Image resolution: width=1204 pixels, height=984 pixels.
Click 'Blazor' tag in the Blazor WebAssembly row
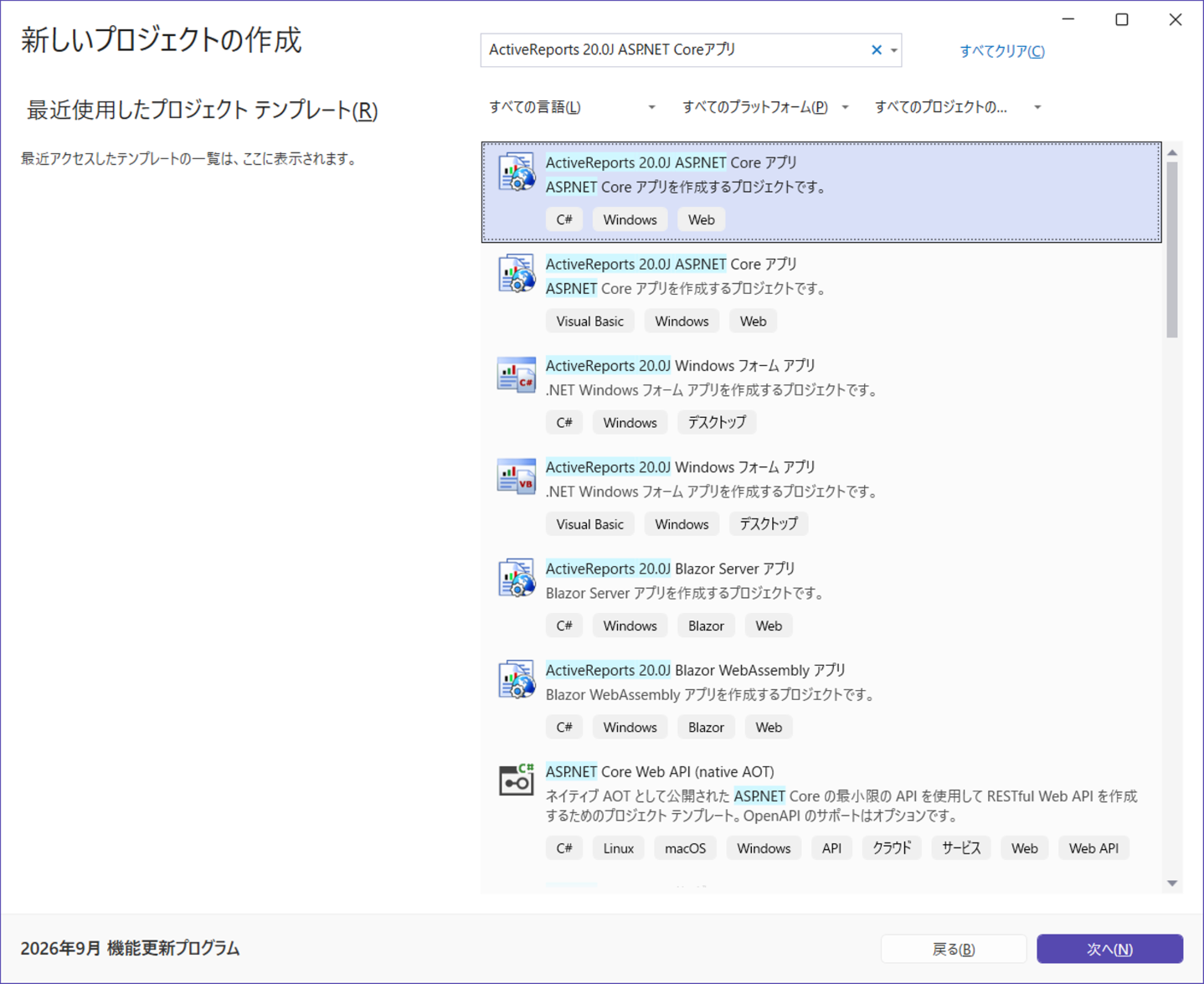706,727
